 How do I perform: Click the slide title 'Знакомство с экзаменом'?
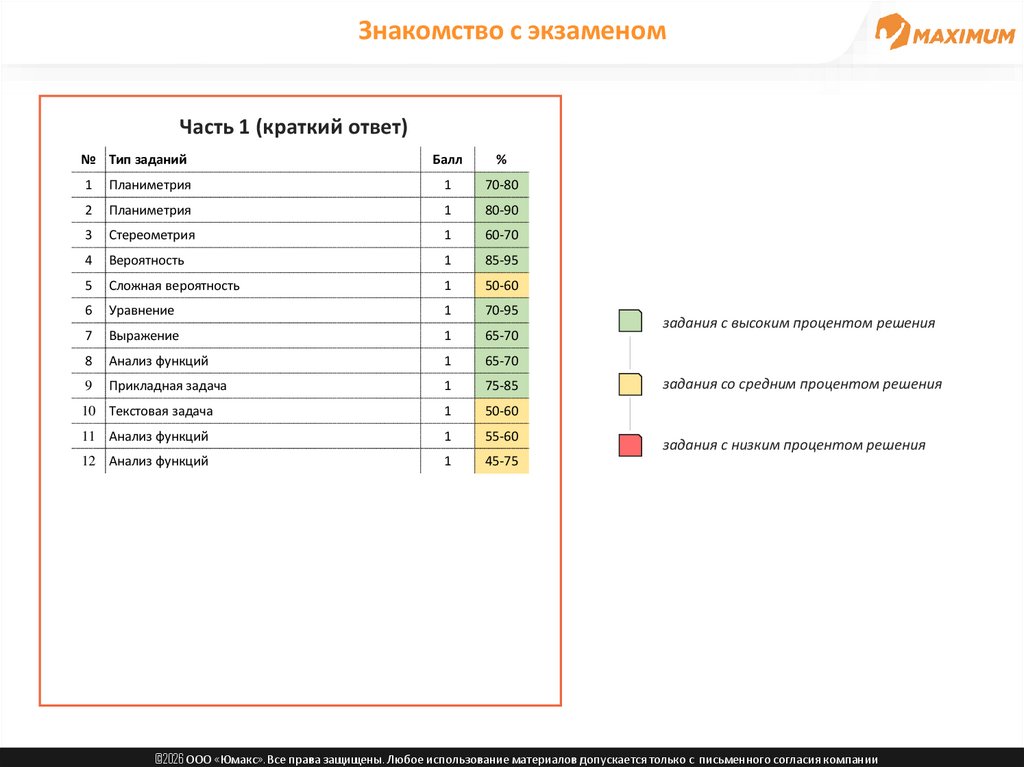[x=512, y=31]
